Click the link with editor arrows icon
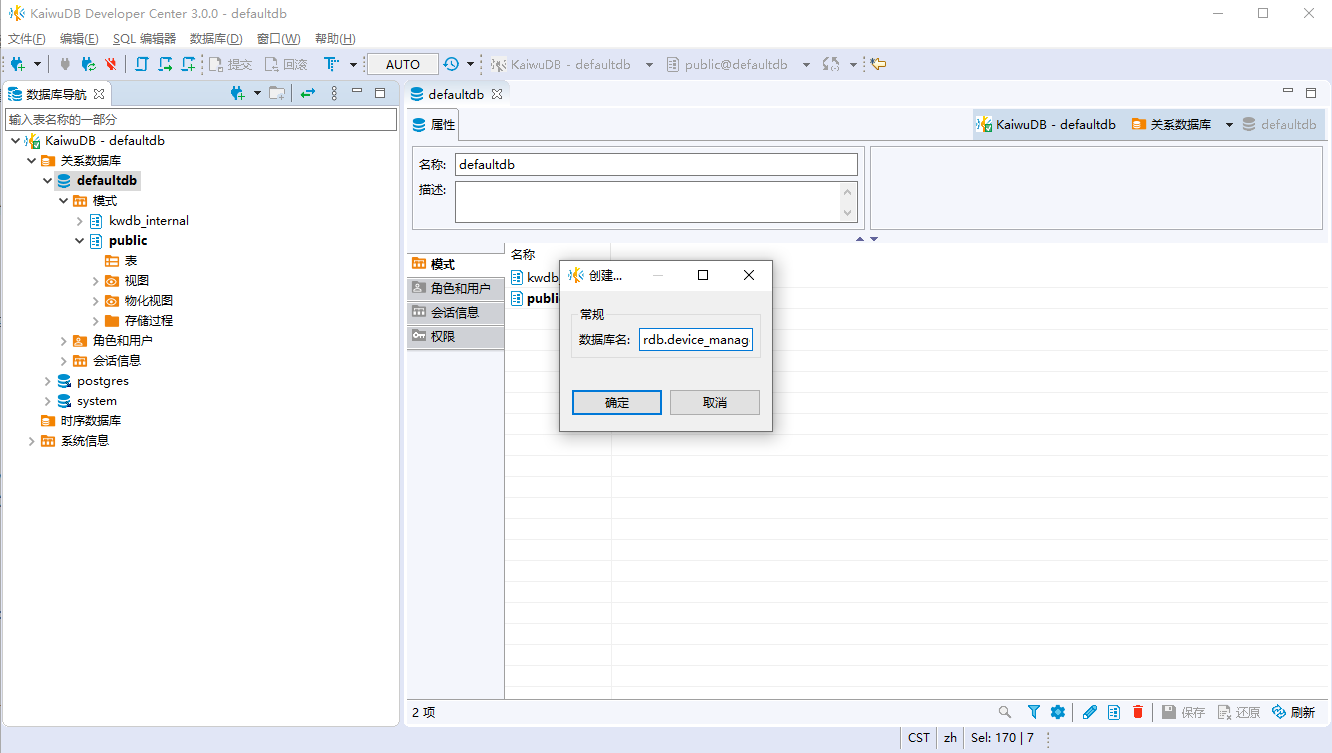 click(308, 93)
